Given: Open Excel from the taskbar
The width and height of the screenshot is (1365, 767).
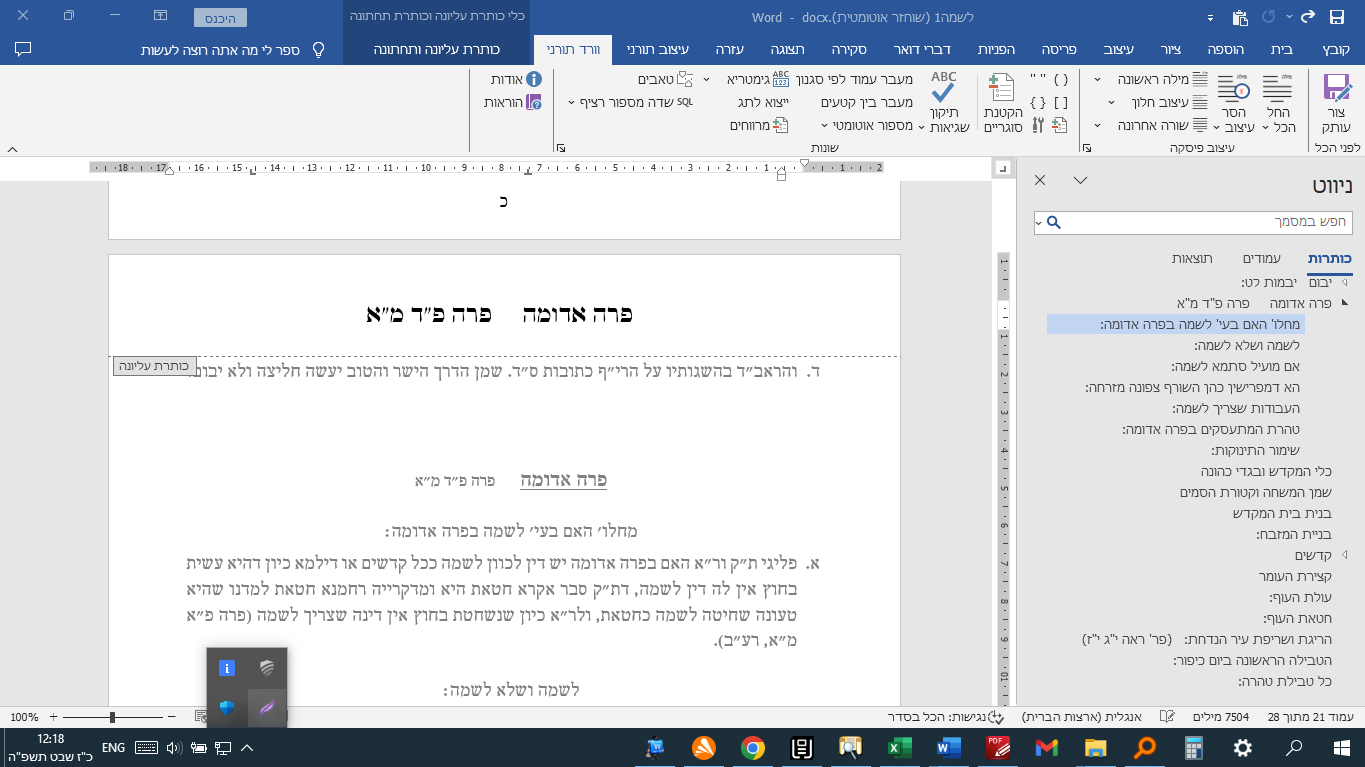Looking at the screenshot, I should 899,747.
